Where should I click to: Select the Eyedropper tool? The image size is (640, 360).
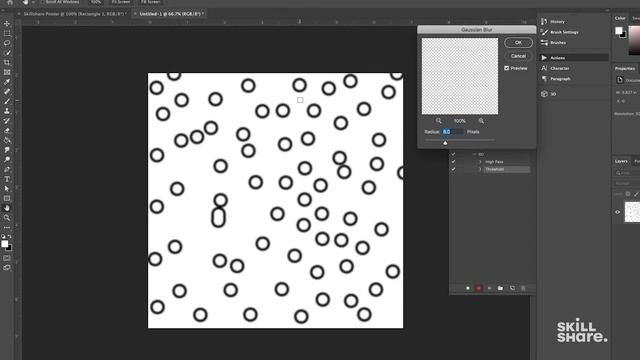click(x=7, y=82)
